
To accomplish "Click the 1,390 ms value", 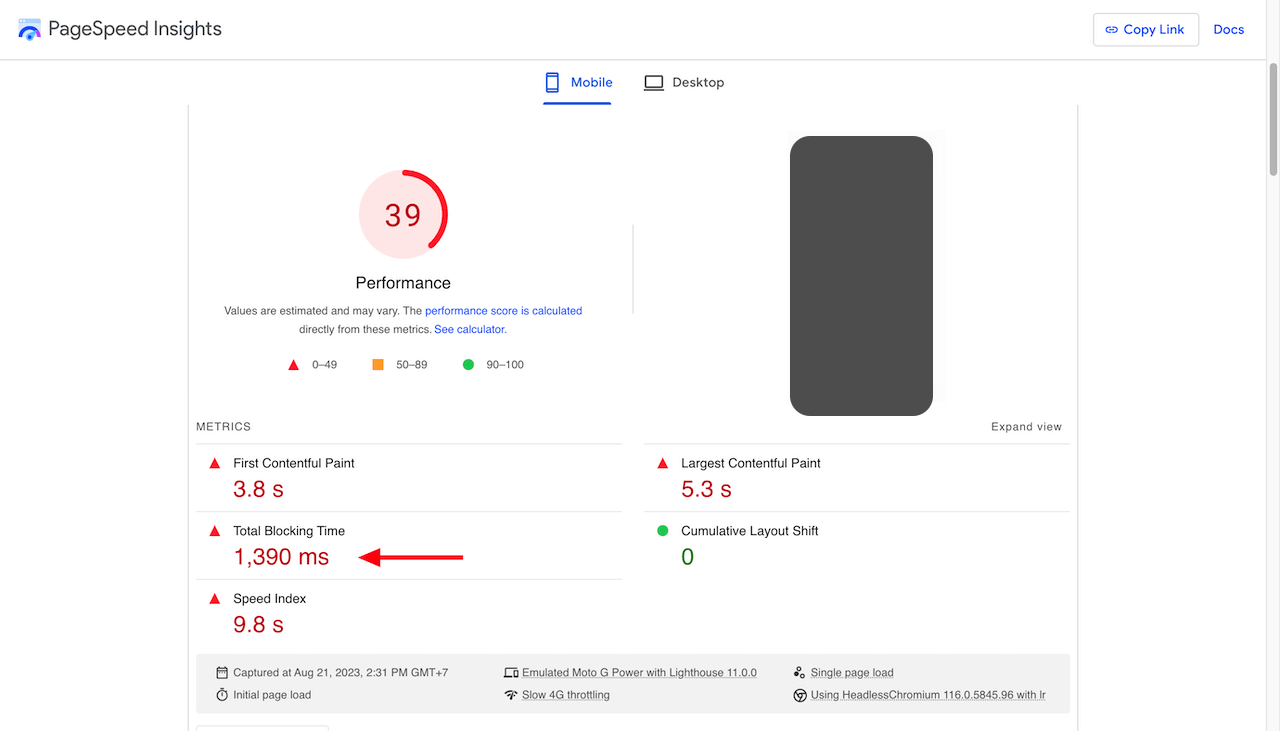I will (x=281, y=557).
